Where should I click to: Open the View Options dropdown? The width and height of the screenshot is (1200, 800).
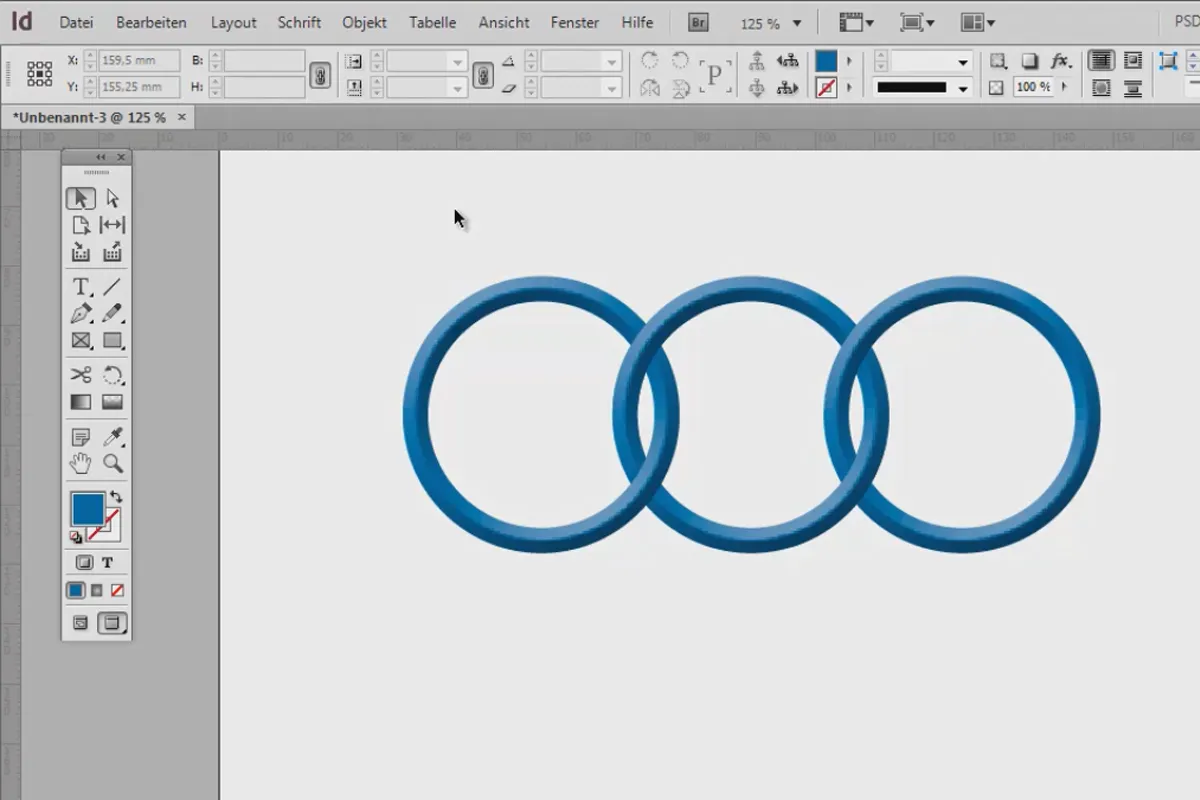point(857,22)
